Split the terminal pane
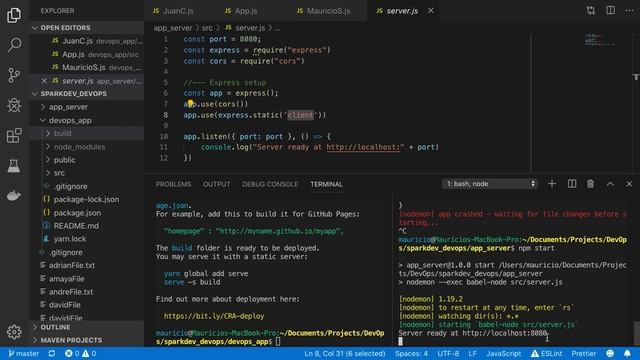The height and width of the screenshot is (360, 640). tap(572, 184)
